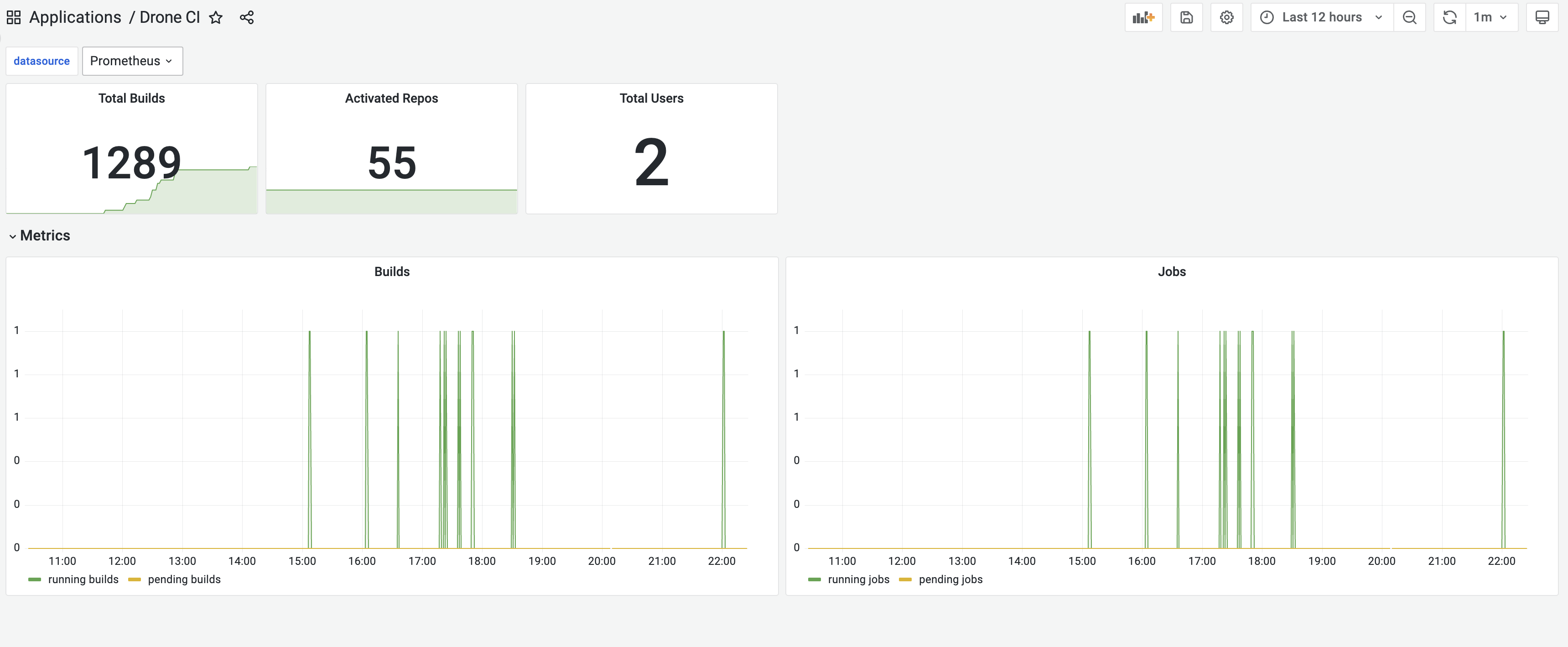Click the 55 Activated Repos value
This screenshot has height=647, width=1568.
pos(392,163)
